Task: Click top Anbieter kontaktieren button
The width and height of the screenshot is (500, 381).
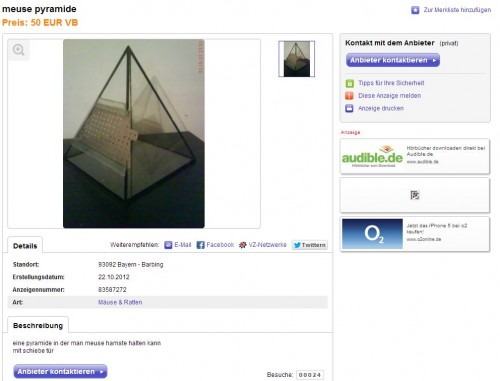Action: (393, 60)
